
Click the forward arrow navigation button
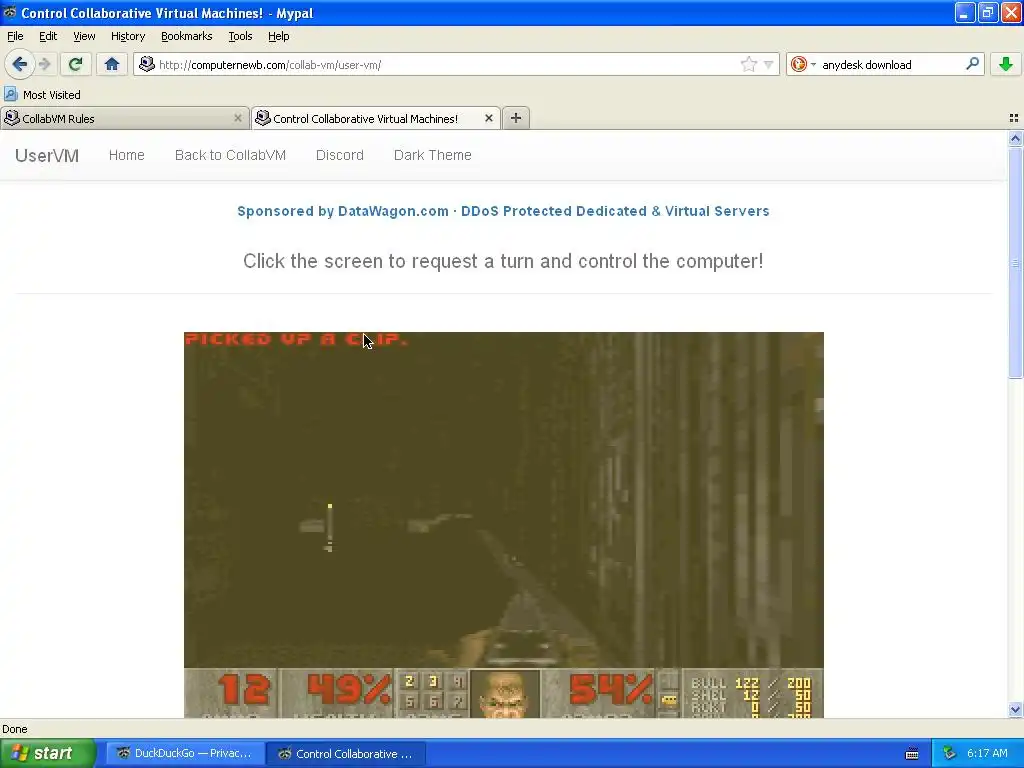pyautogui.click(x=44, y=64)
